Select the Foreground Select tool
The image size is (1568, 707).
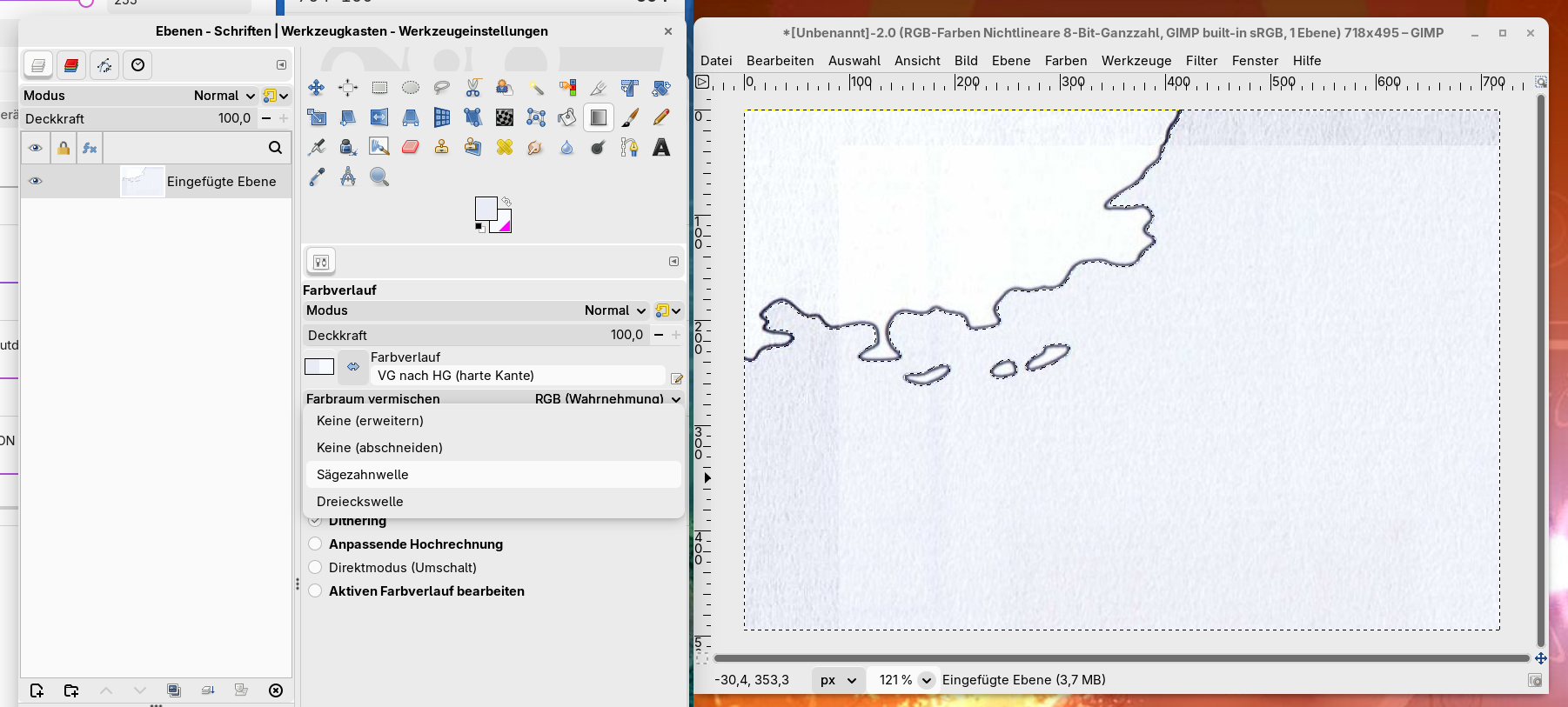(x=505, y=87)
